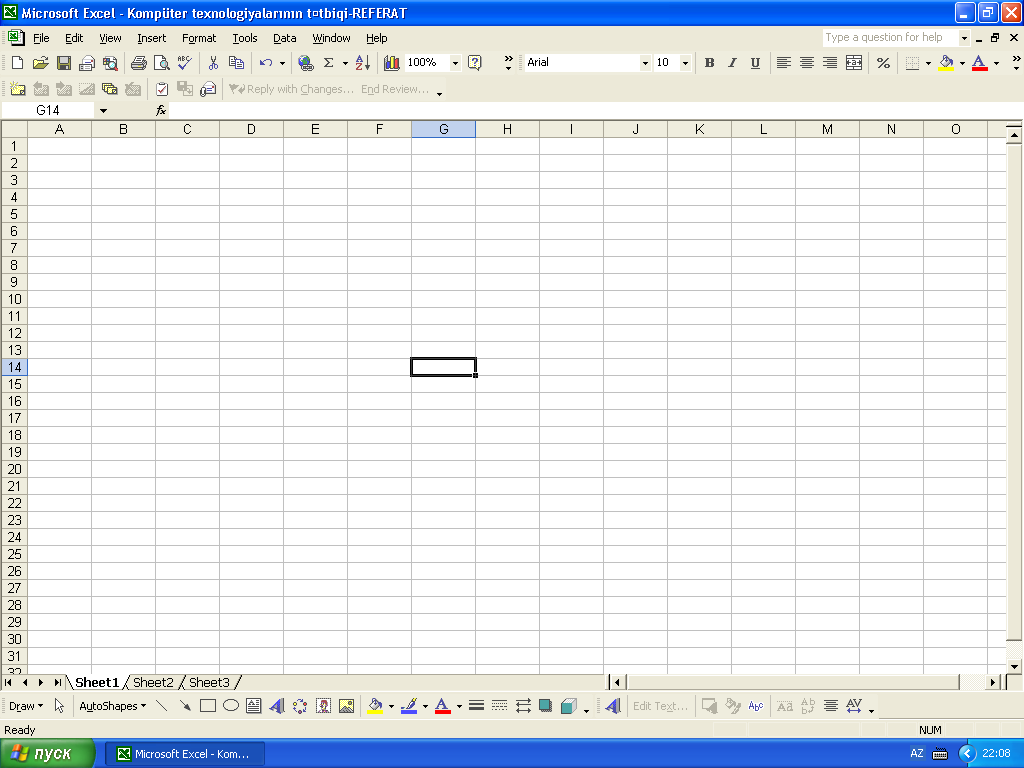1024x768 pixels.
Task: Select the Line drawing tool
Action: coord(162,706)
